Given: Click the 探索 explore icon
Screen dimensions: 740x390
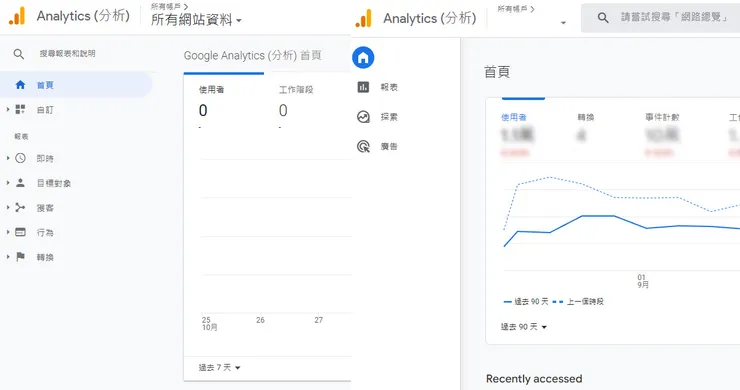Looking at the screenshot, I should (363, 117).
